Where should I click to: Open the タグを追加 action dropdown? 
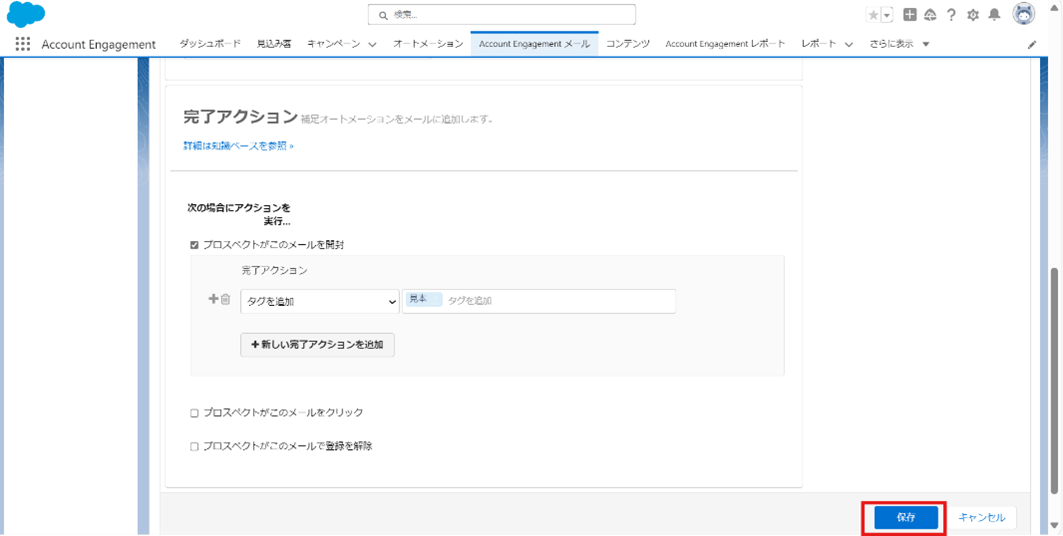click(320, 302)
